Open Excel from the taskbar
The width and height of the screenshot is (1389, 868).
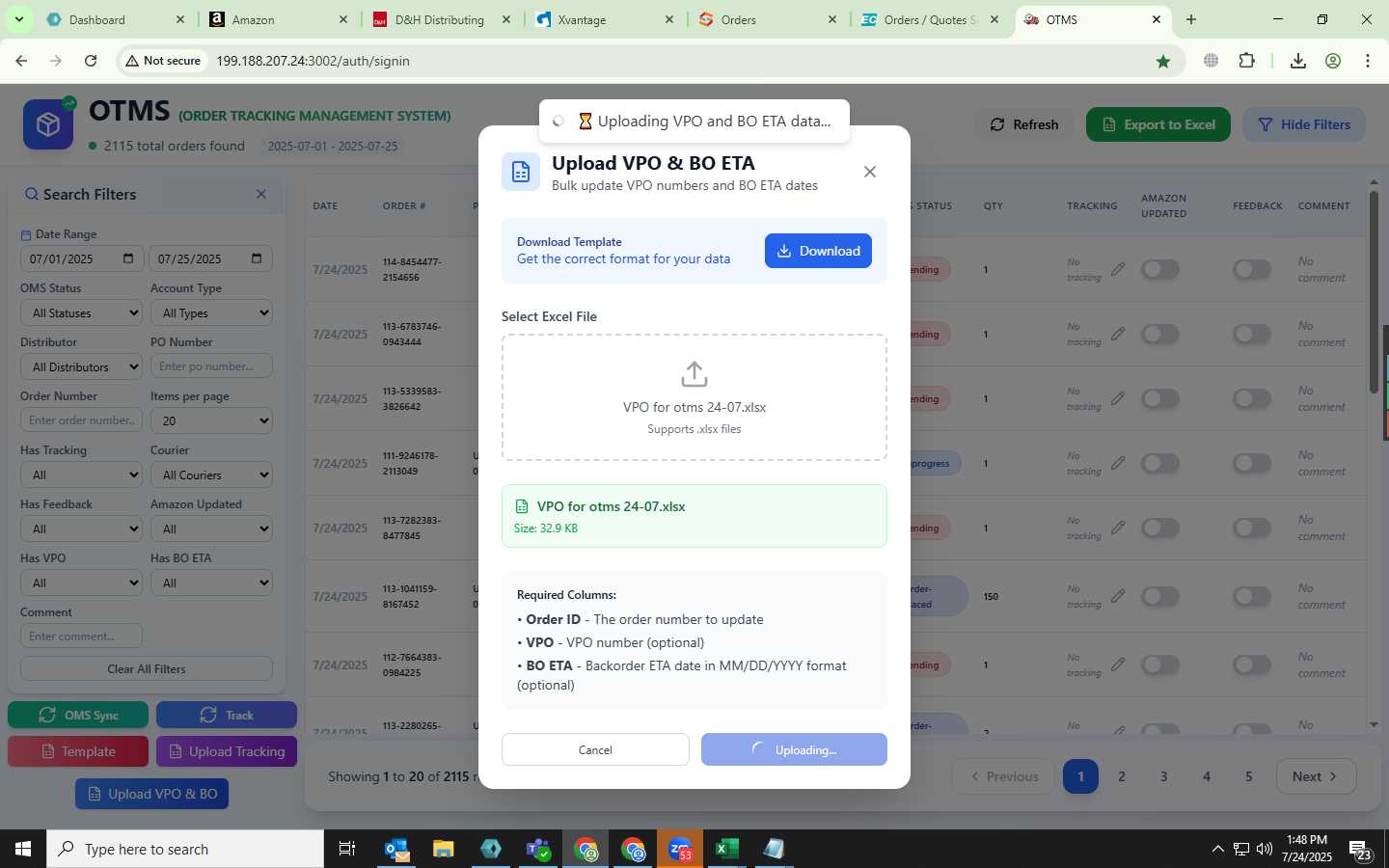pyautogui.click(x=726, y=849)
